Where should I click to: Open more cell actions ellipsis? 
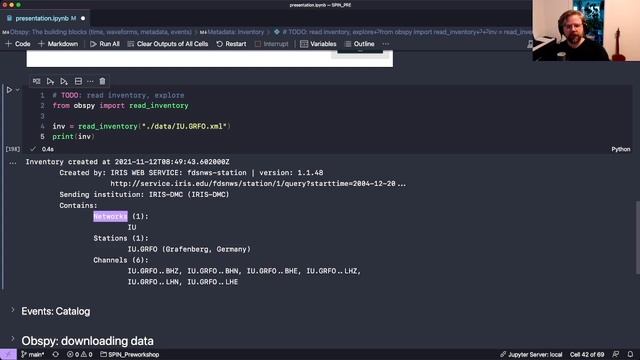point(90,81)
